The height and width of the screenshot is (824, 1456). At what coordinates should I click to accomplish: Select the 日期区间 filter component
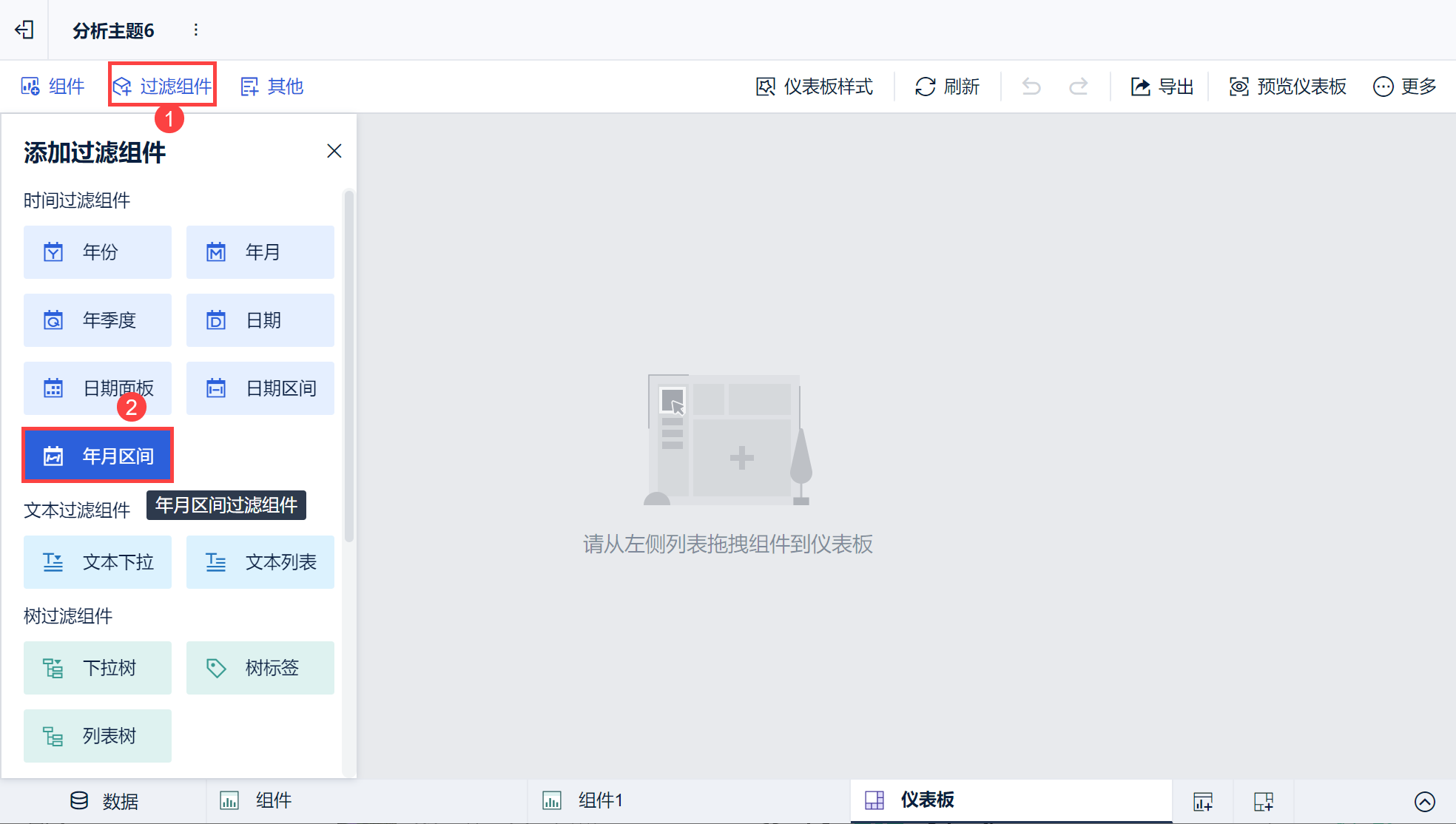pos(260,388)
